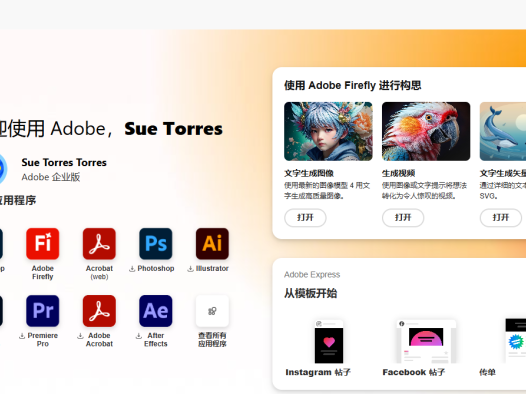The width and height of the screenshot is (526, 394).
Task: Open 文字生成图像 with its 打开 button
Action: tap(305, 218)
